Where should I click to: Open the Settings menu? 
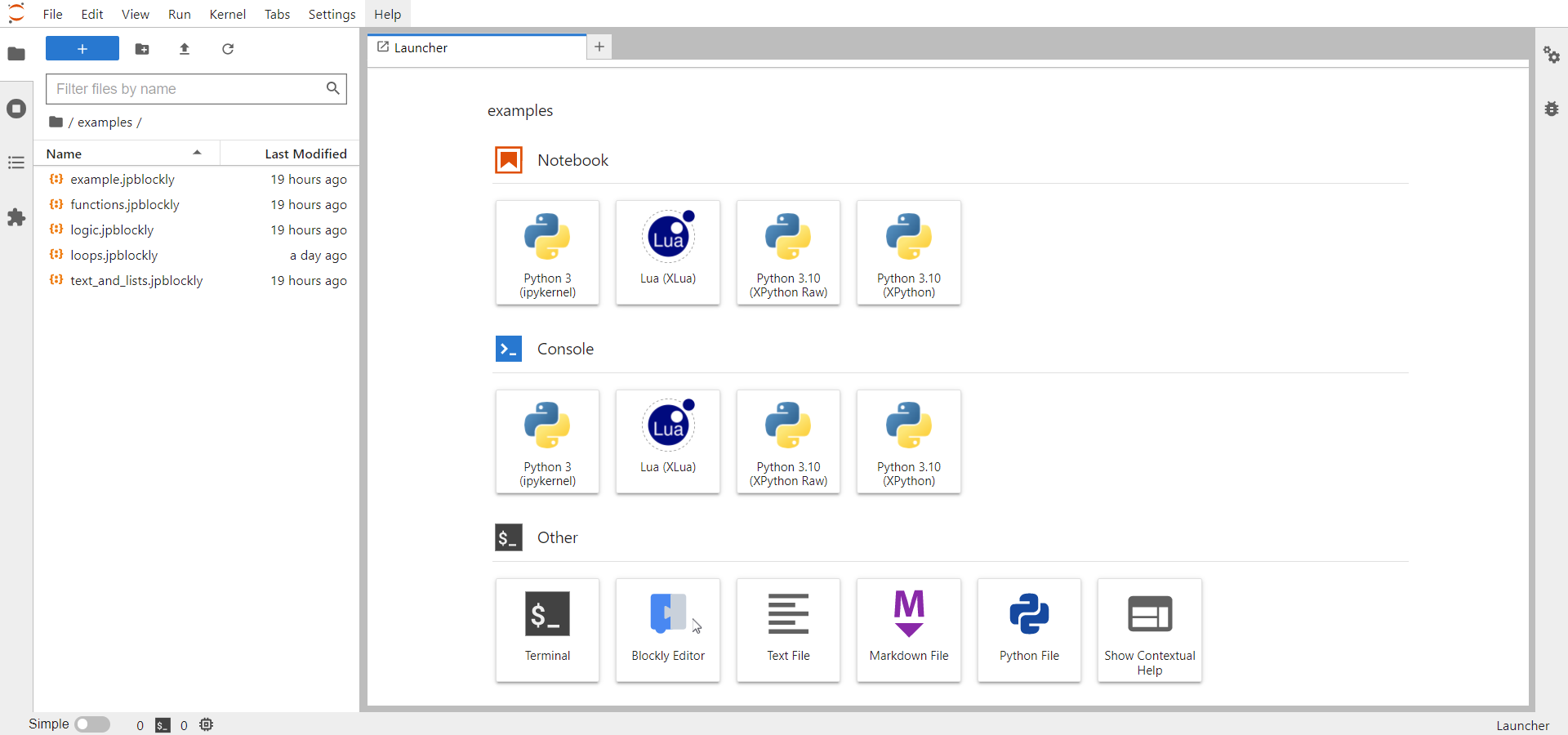point(332,14)
